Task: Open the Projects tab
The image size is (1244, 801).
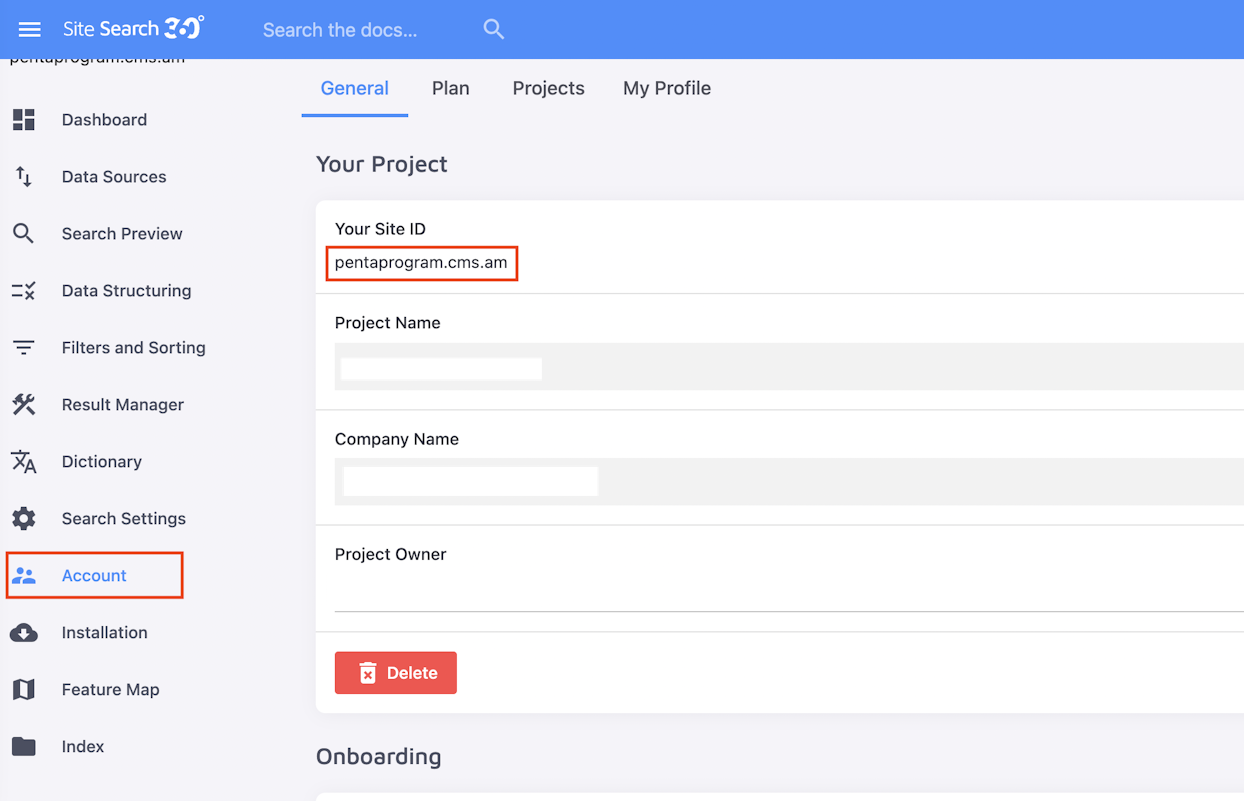Action: point(548,88)
